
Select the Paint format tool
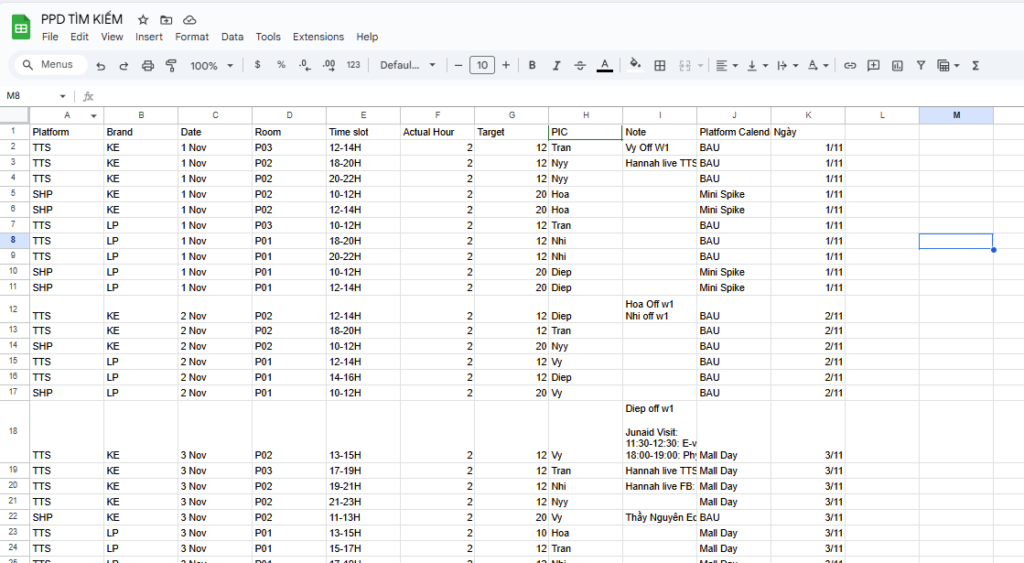tap(171, 65)
